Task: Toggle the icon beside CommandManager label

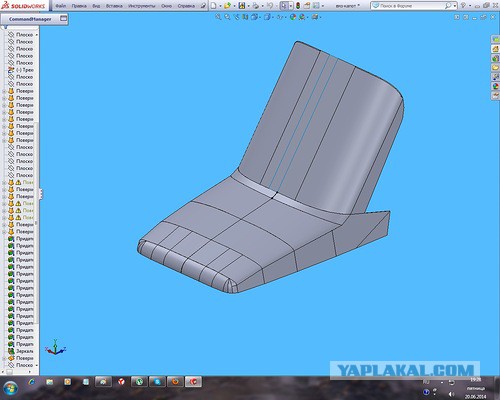Action: pyautogui.click(x=63, y=19)
